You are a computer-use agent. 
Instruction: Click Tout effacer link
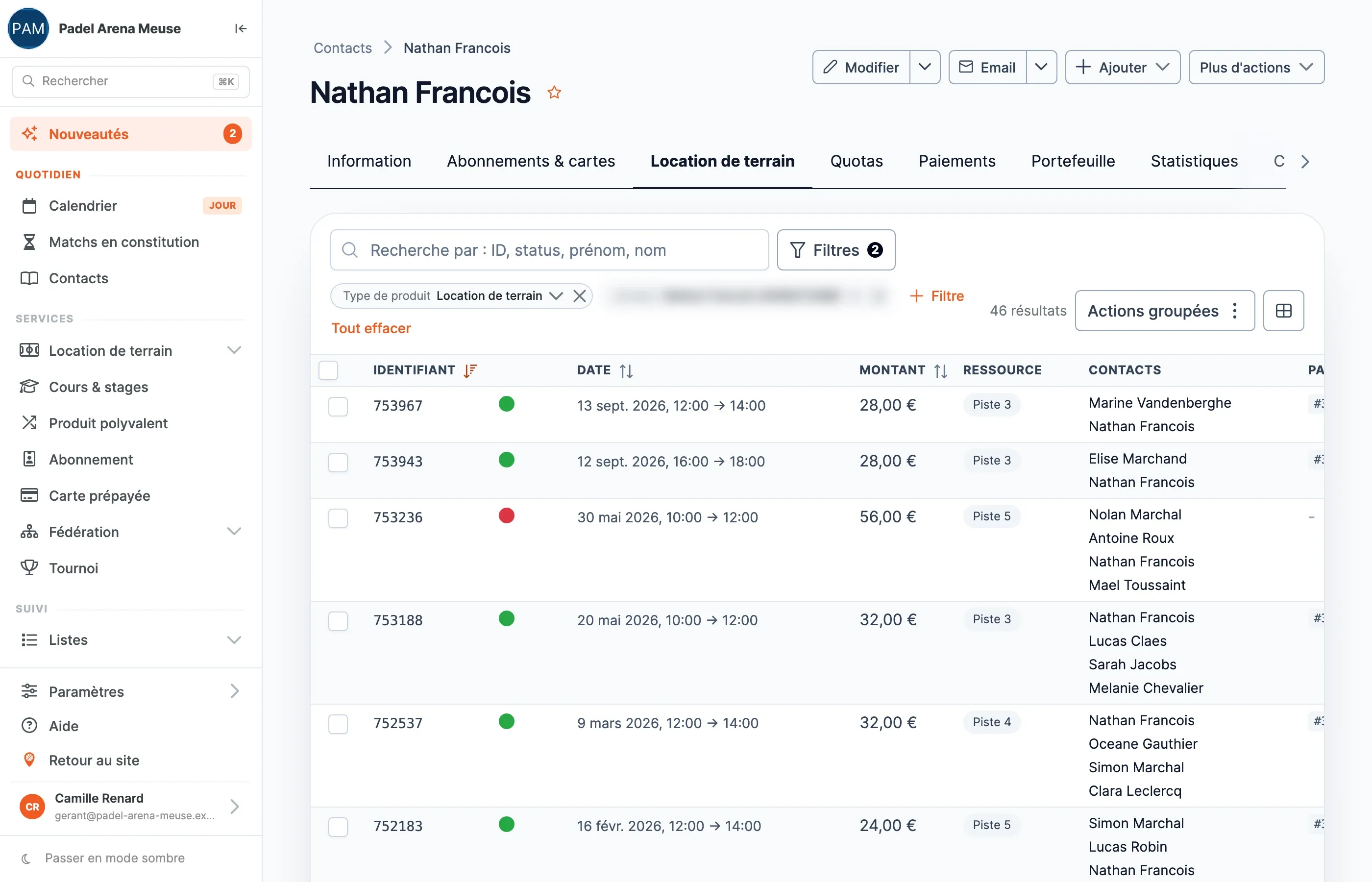[371, 328]
